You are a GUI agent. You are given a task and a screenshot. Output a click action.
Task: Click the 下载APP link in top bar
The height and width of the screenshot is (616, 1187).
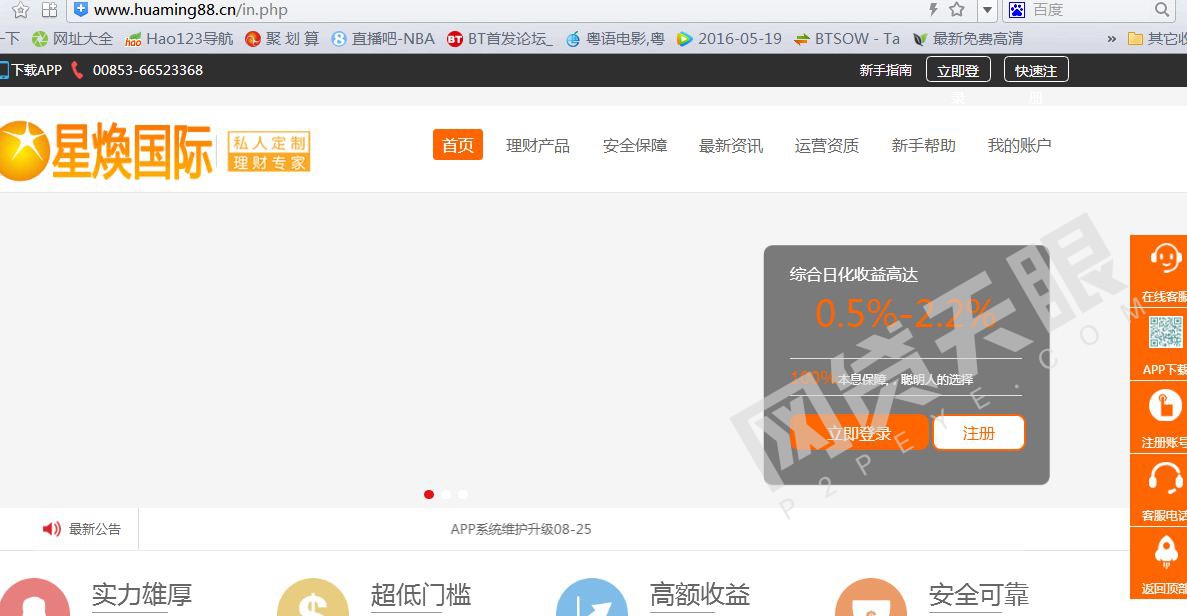(x=31, y=70)
